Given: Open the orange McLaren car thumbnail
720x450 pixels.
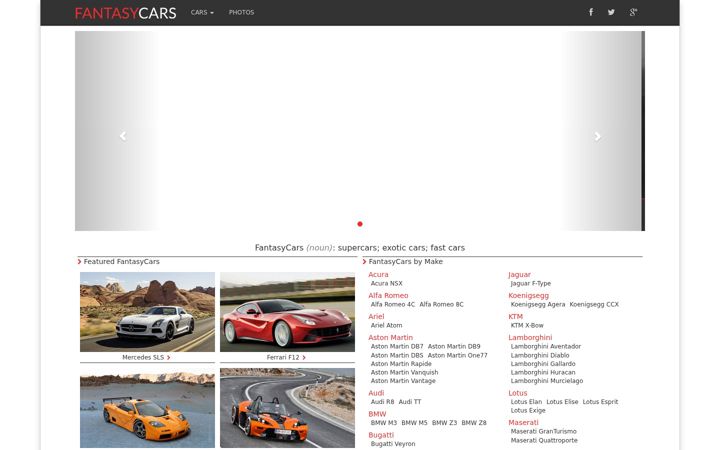Looking at the screenshot, I should [x=147, y=408].
